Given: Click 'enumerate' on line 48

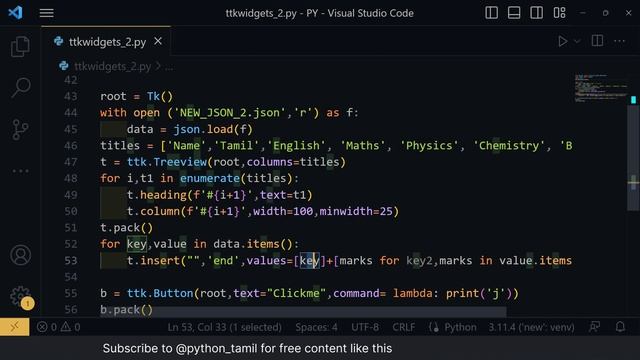Looking at the screenshot, I should [210, 178].
